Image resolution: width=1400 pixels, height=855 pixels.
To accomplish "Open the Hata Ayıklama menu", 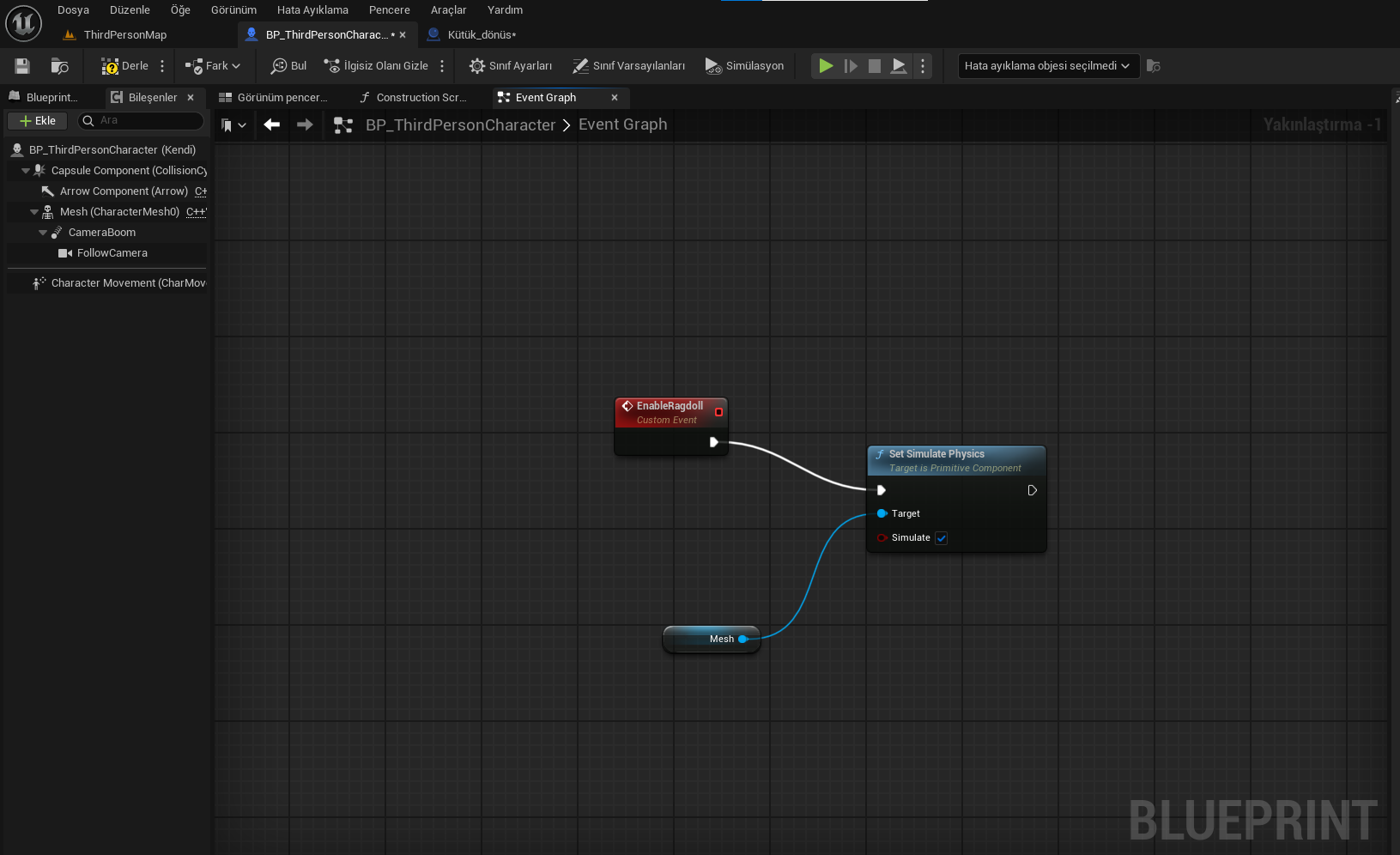I will point(312,10).
